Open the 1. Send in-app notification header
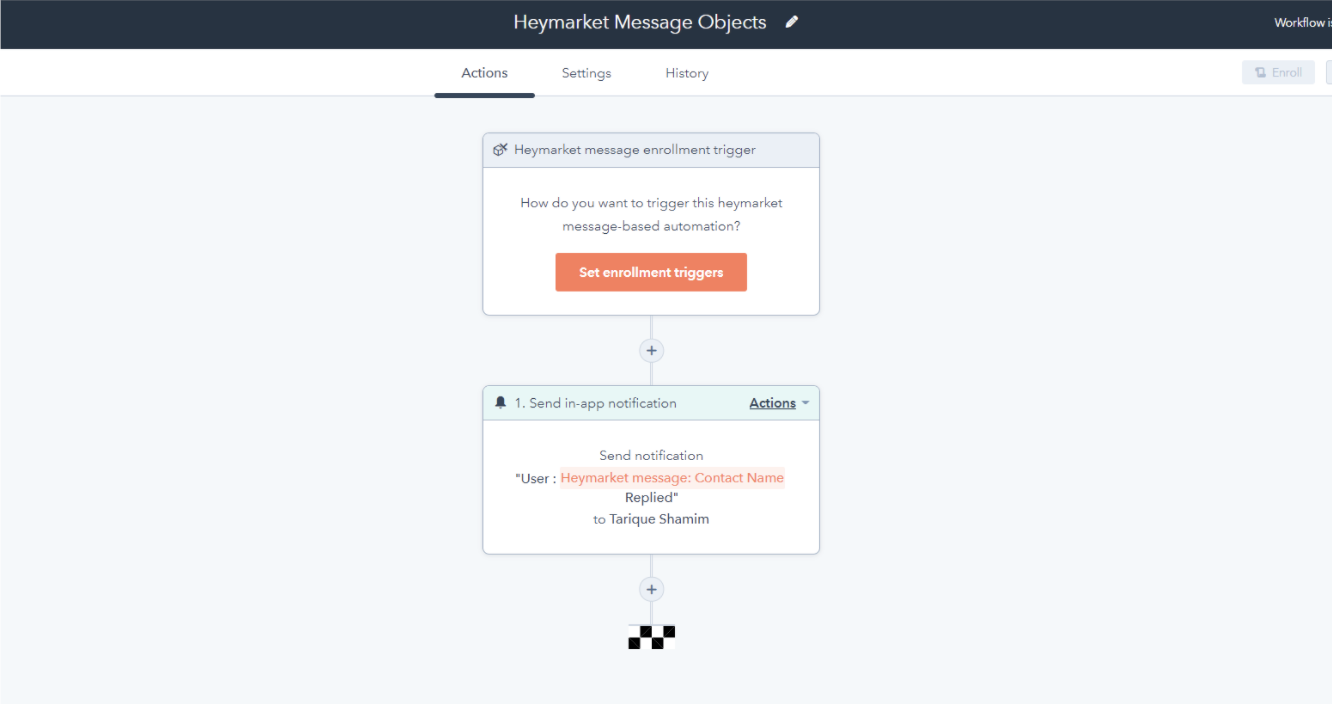The image size is (1332, 704). [x=651, y=403]
